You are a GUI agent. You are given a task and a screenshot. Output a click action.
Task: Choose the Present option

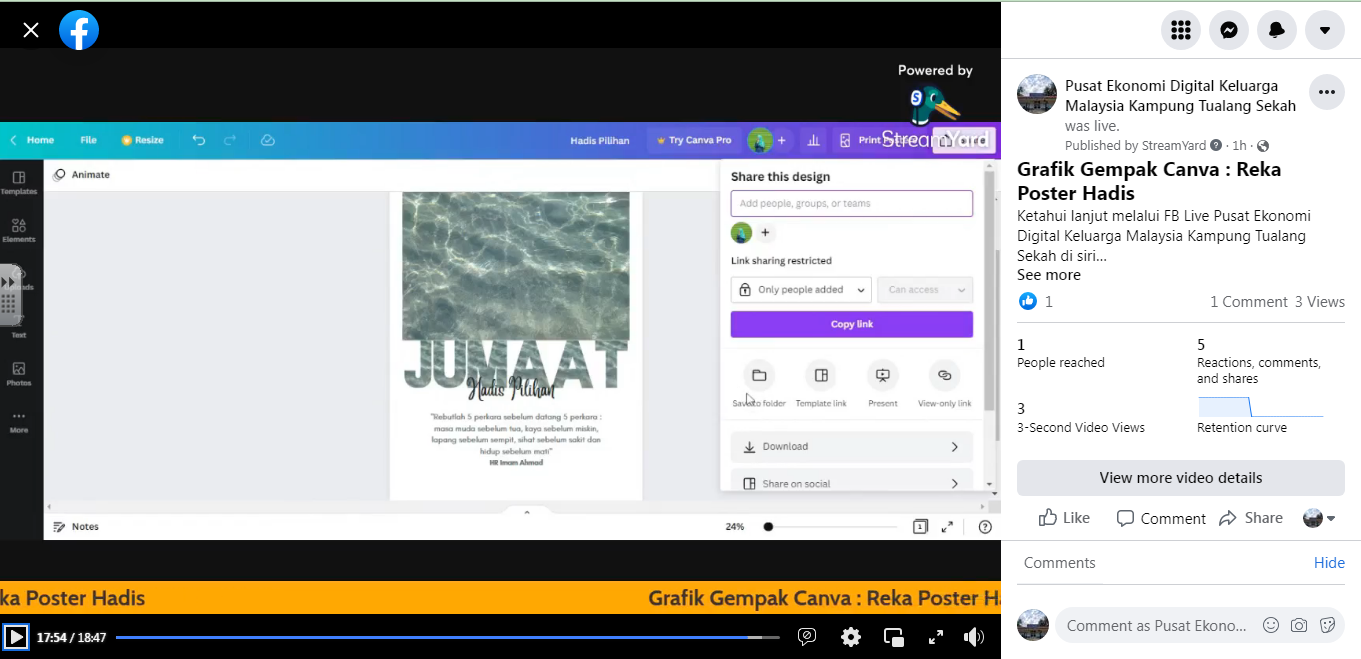click(x=882, y=384)
